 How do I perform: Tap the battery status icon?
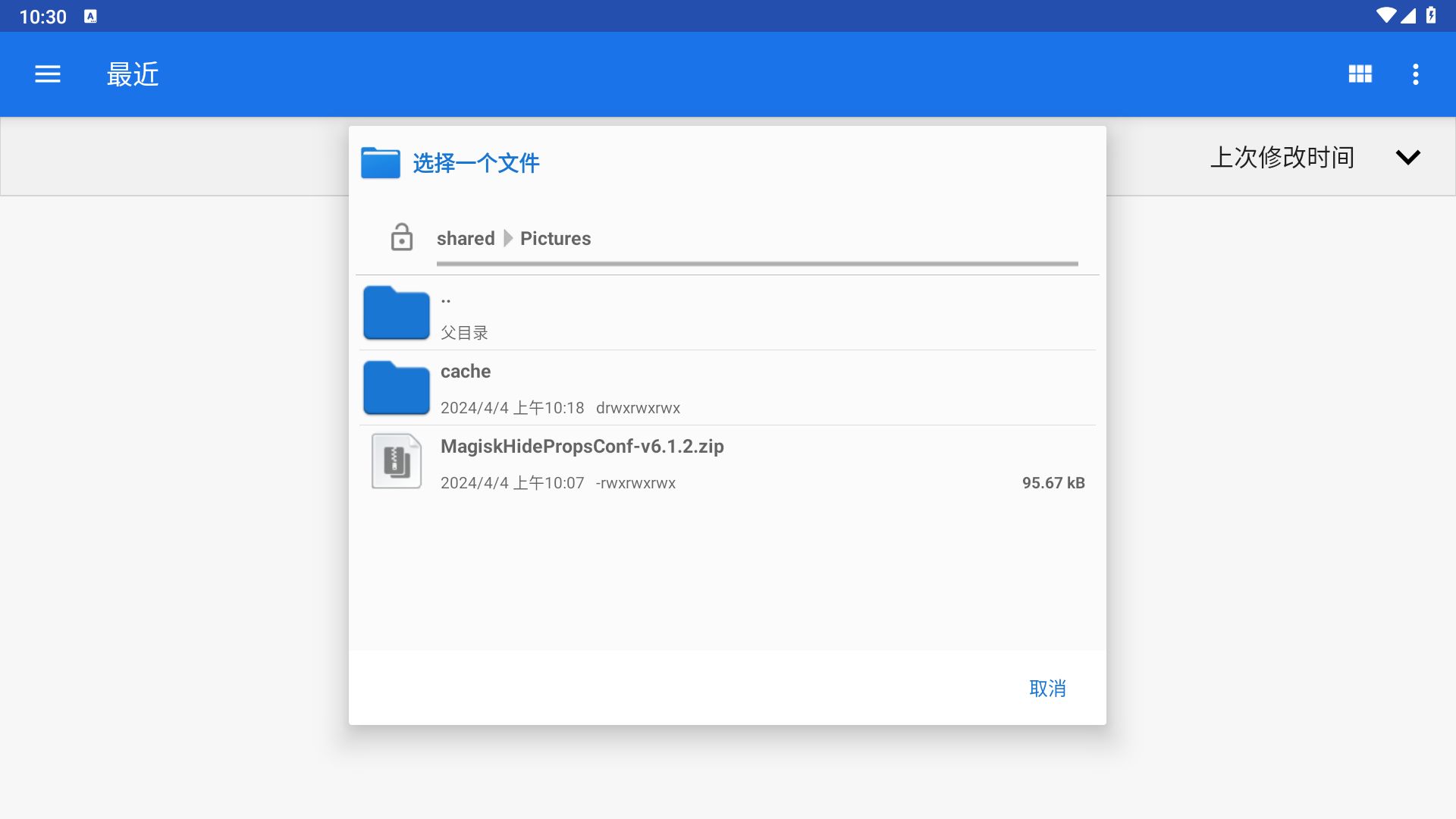[x=1431, y=16]
